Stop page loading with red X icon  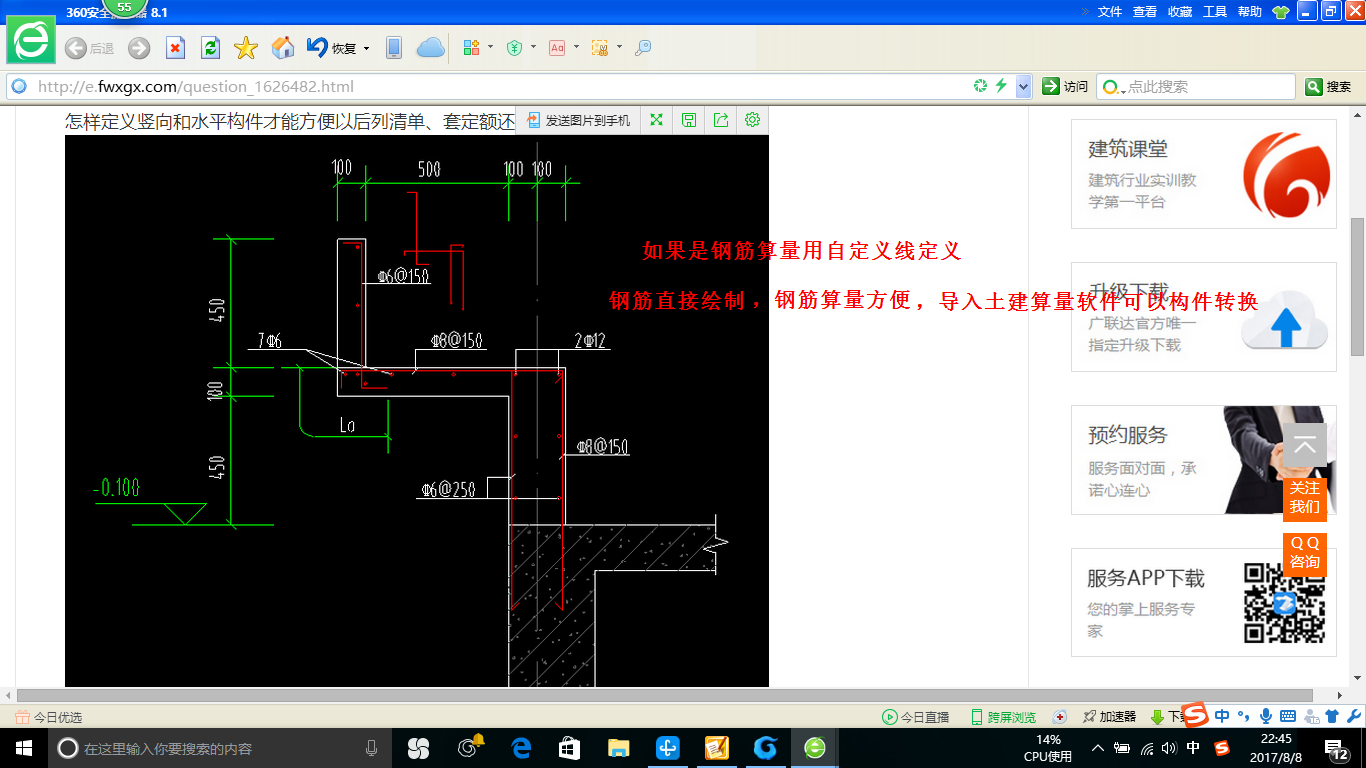[175, 48]
